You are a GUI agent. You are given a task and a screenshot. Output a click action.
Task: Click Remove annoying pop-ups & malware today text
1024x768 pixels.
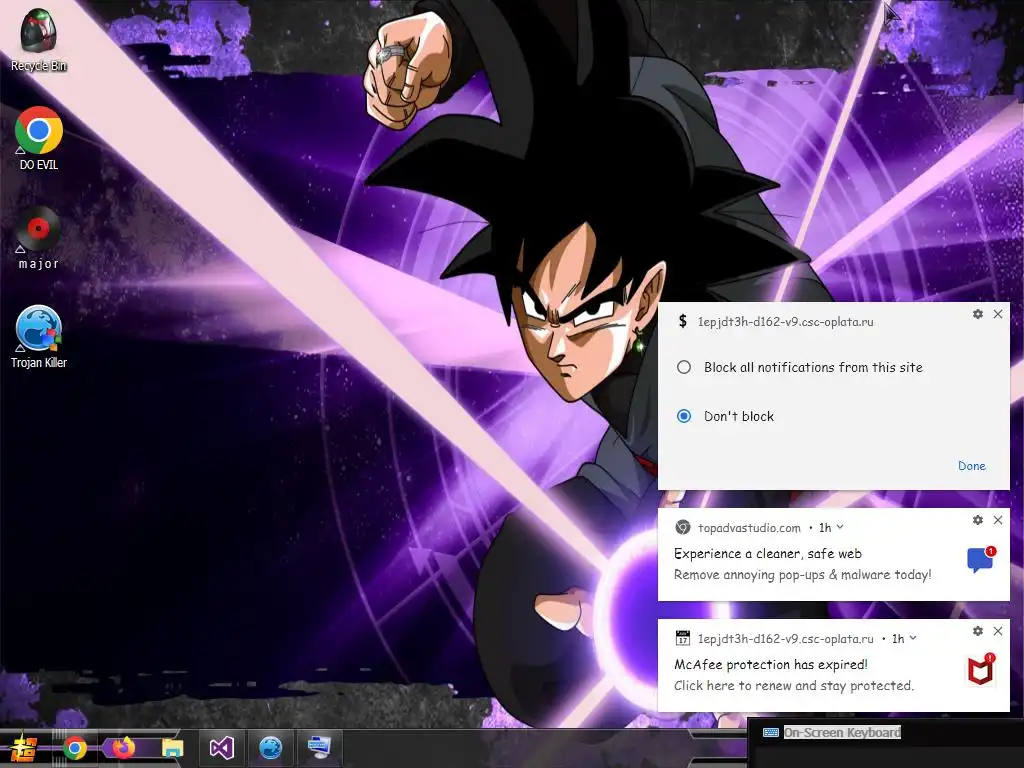(803, 575)
